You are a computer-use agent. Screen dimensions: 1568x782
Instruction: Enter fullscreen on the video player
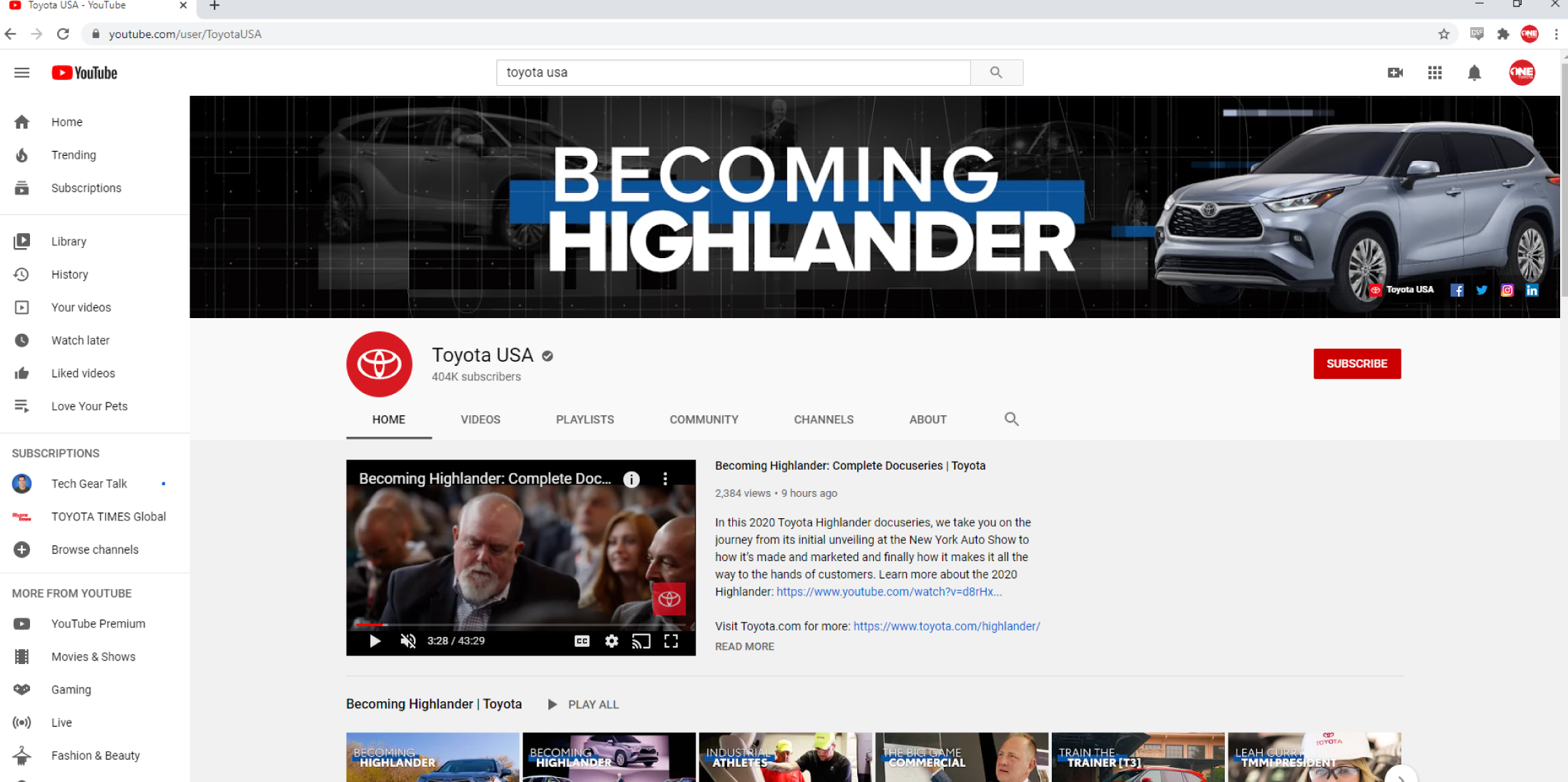[671, 640]
